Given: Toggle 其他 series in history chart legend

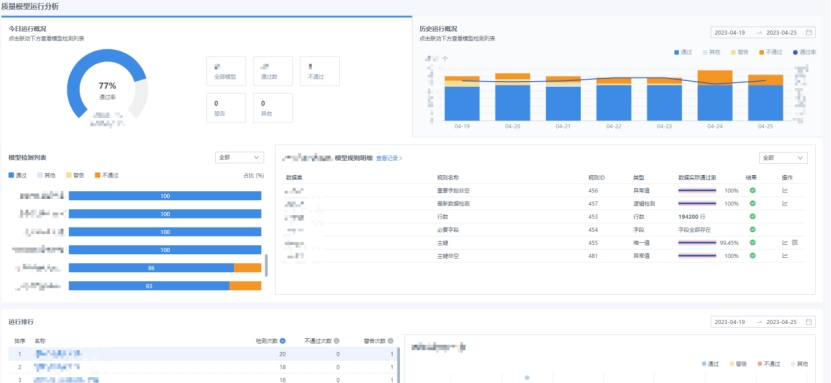Looking at the screenshot, I should [x=711, y=52].
